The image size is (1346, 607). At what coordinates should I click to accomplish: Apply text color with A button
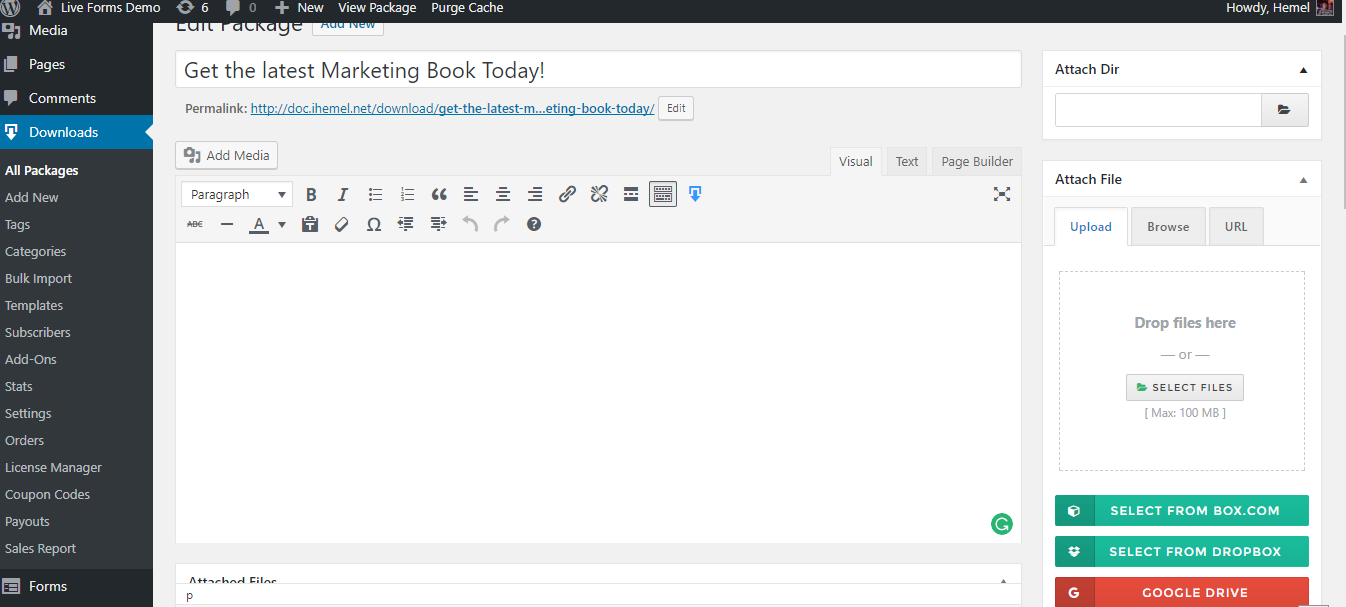pyautogui.click(x=259, y=225)
